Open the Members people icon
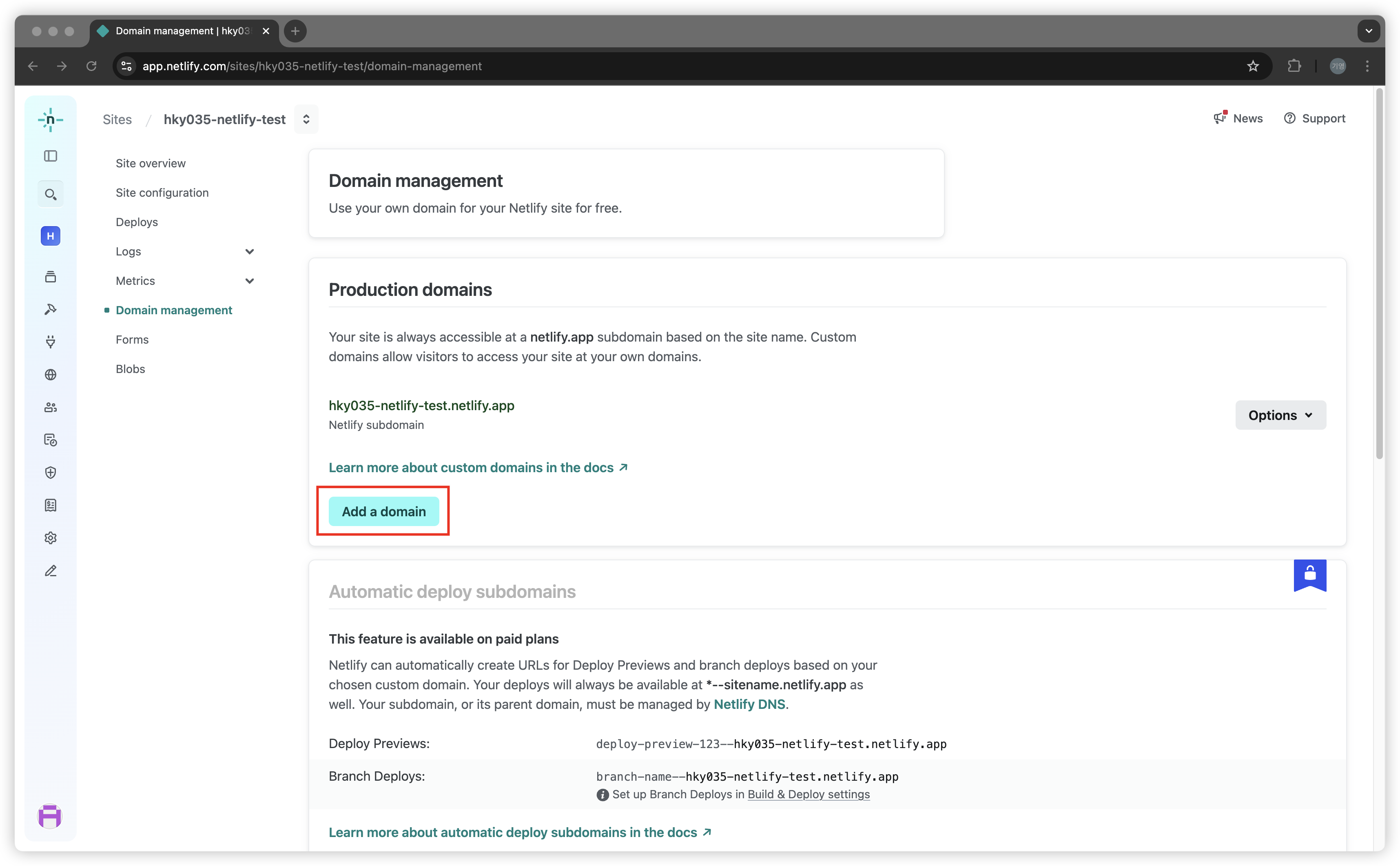 point(50,407)
